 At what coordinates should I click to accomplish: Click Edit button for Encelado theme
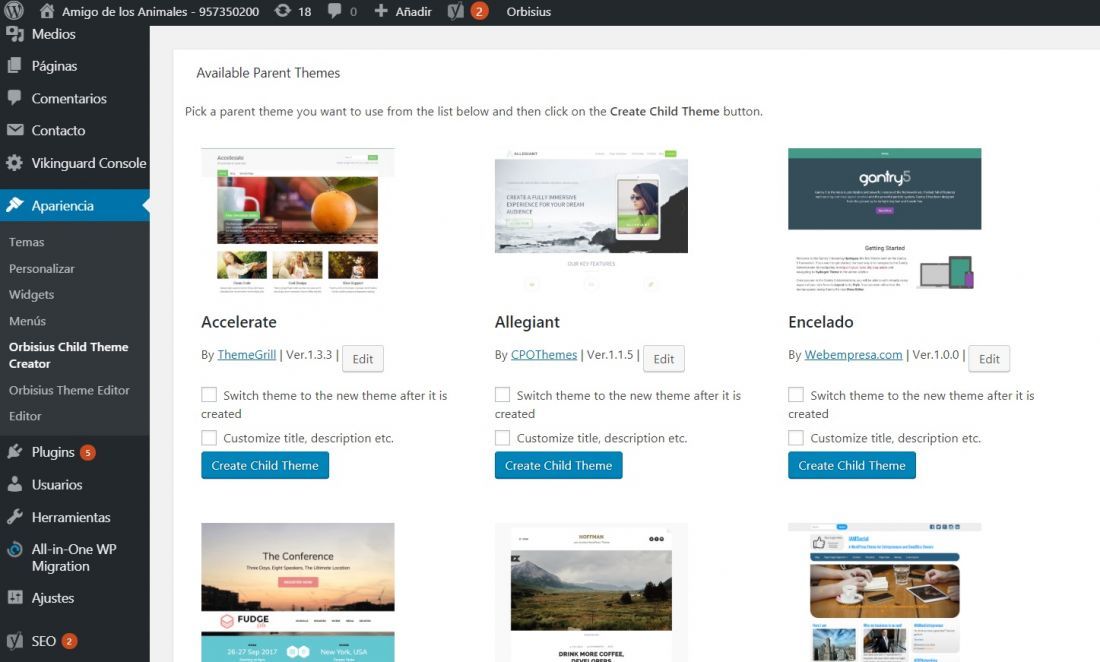pyautogui.click(x=989, y=358)
